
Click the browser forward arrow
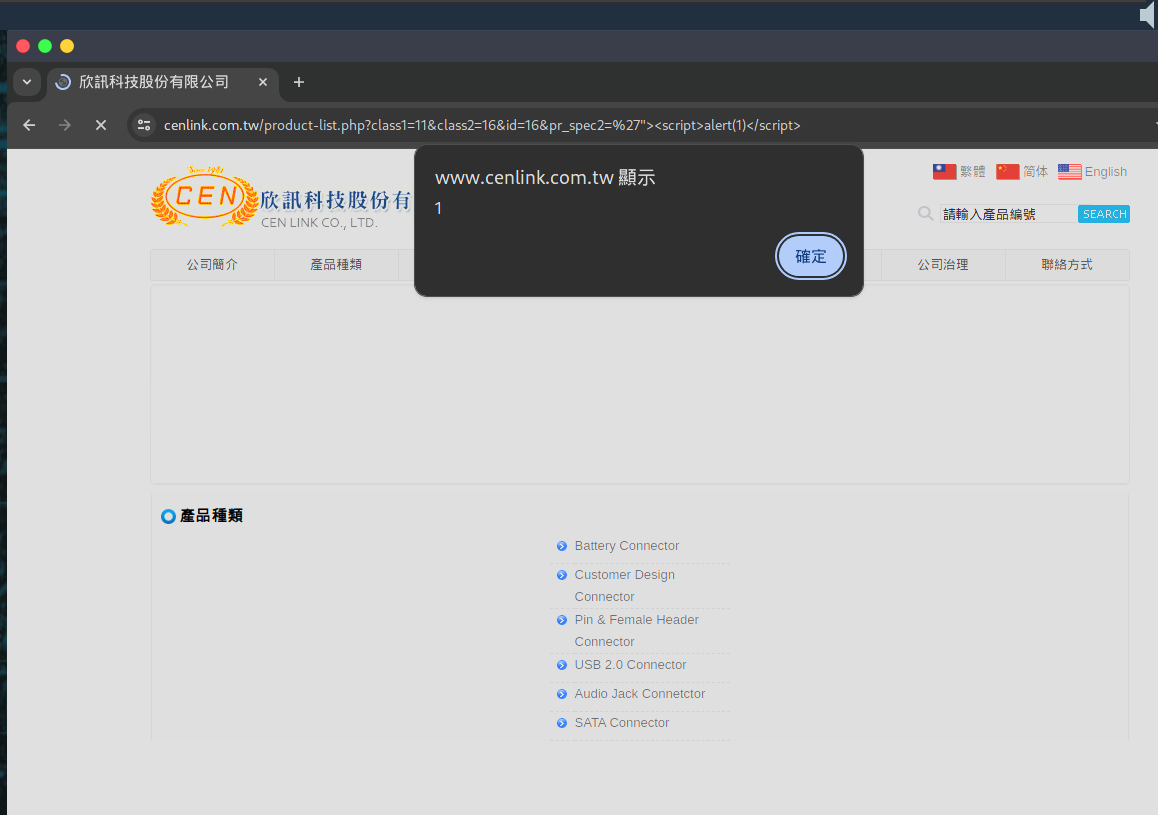(x=65, y=125)
